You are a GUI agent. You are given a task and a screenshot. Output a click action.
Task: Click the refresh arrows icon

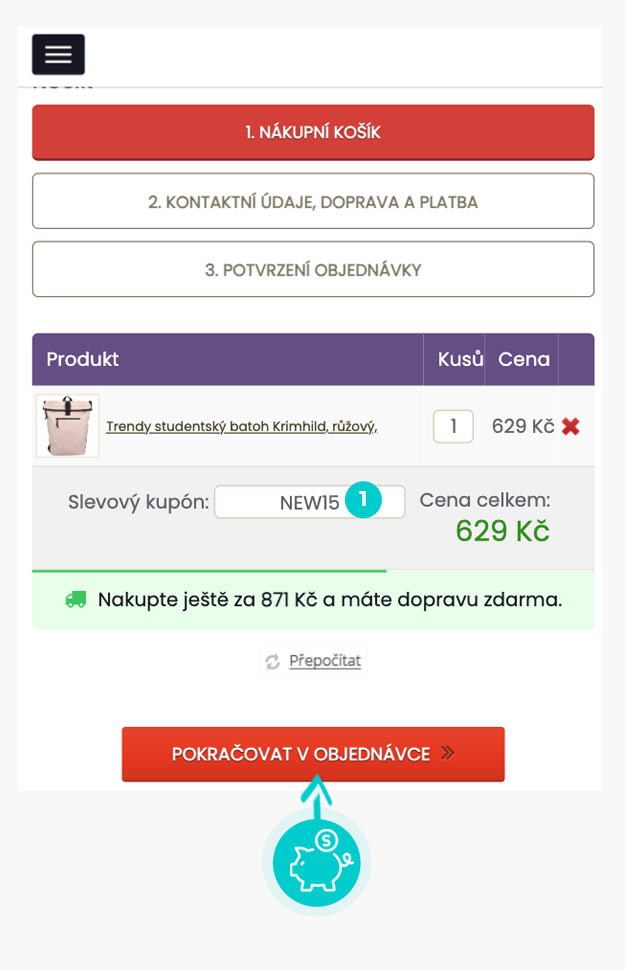[x=271, y=661]
